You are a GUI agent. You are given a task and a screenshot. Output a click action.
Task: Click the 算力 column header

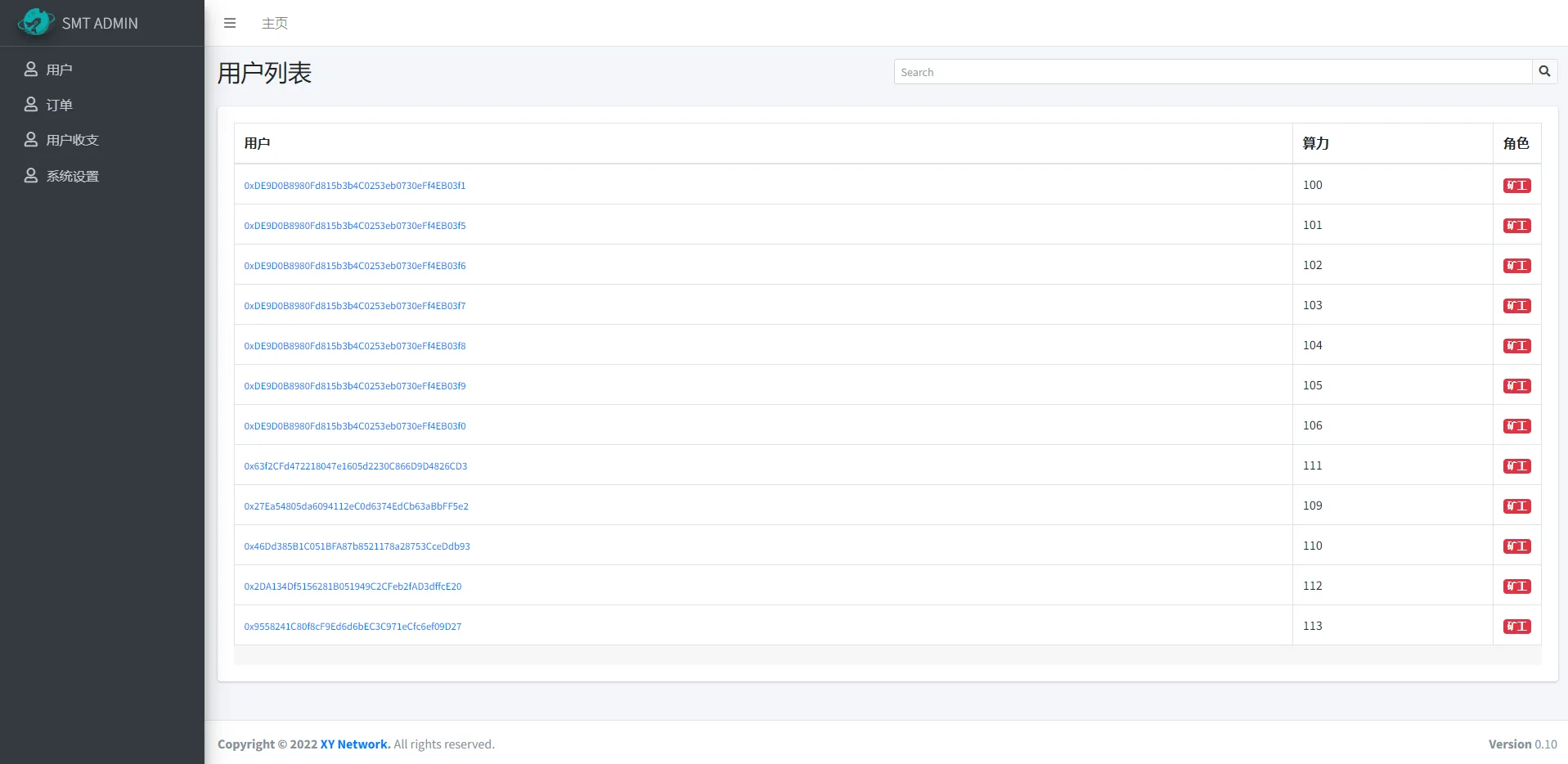[x=1315, y=143]
